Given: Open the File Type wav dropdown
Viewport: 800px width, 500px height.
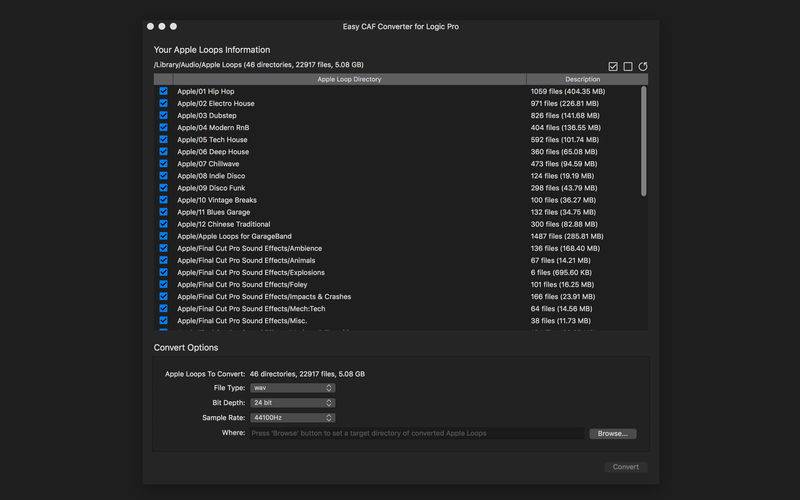Looking at the screenshot, I should click(x=292, y=388).
